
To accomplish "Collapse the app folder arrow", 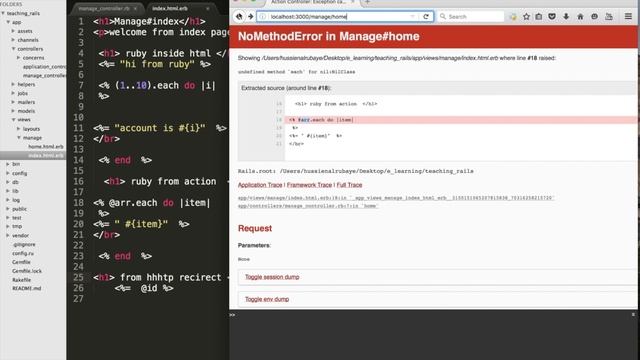I will tap(8, 22).
